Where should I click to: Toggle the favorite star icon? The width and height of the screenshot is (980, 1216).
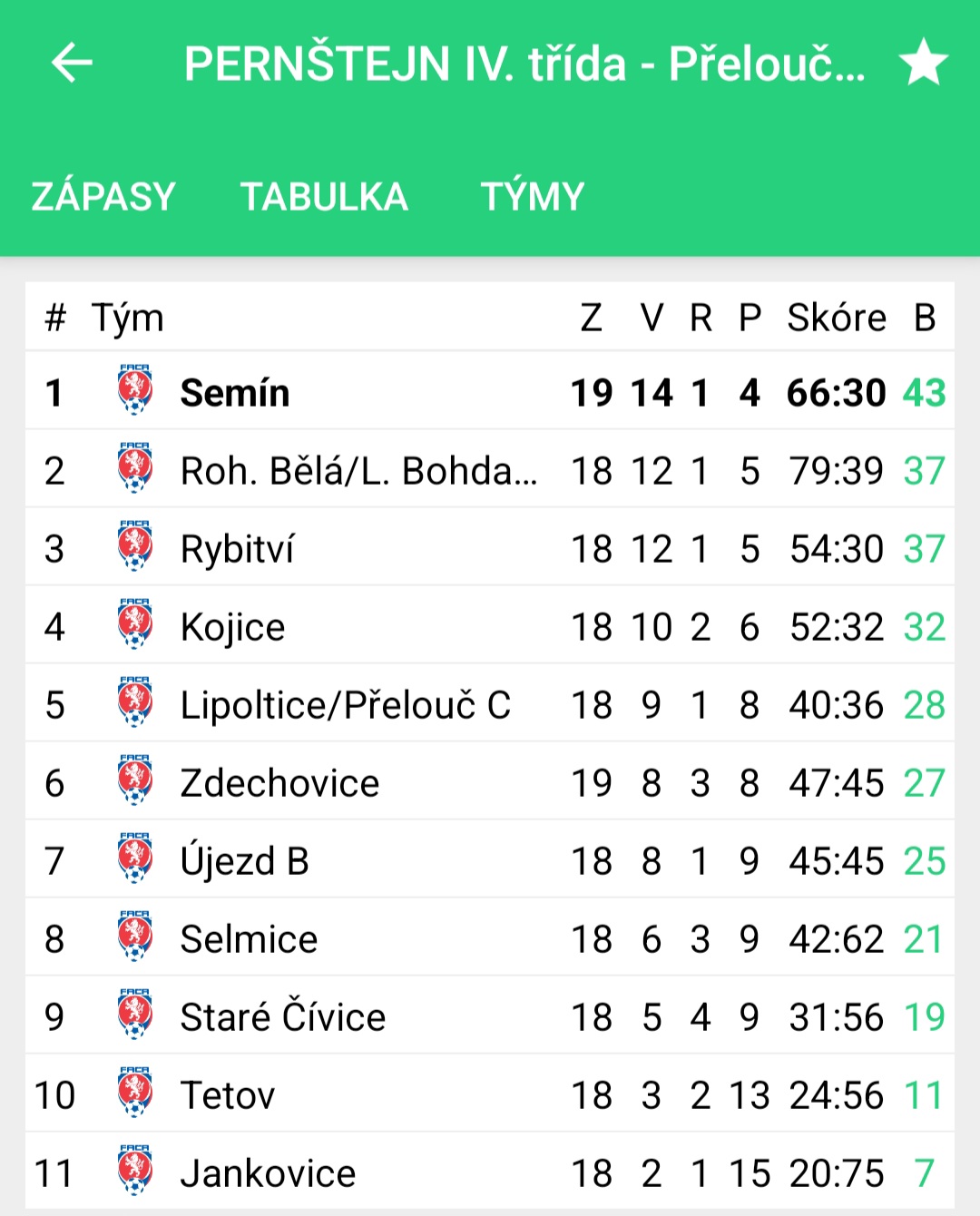[923, 63]
